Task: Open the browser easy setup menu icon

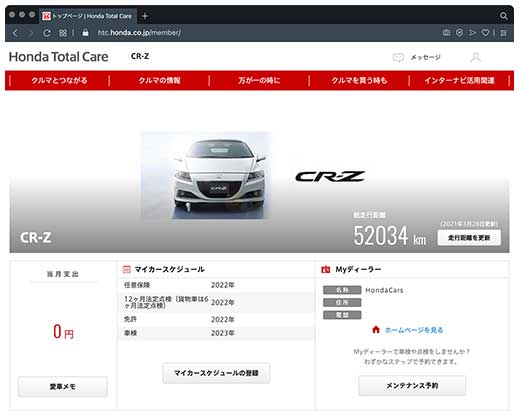Action: click(x=504, y=33)
